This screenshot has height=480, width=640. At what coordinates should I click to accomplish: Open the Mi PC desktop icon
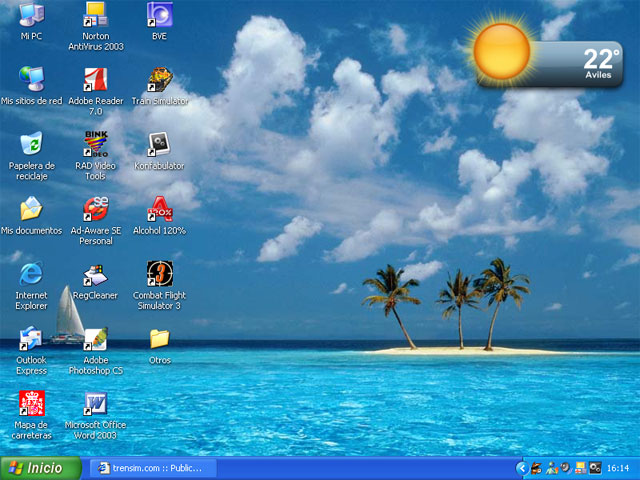pos(31,16)
